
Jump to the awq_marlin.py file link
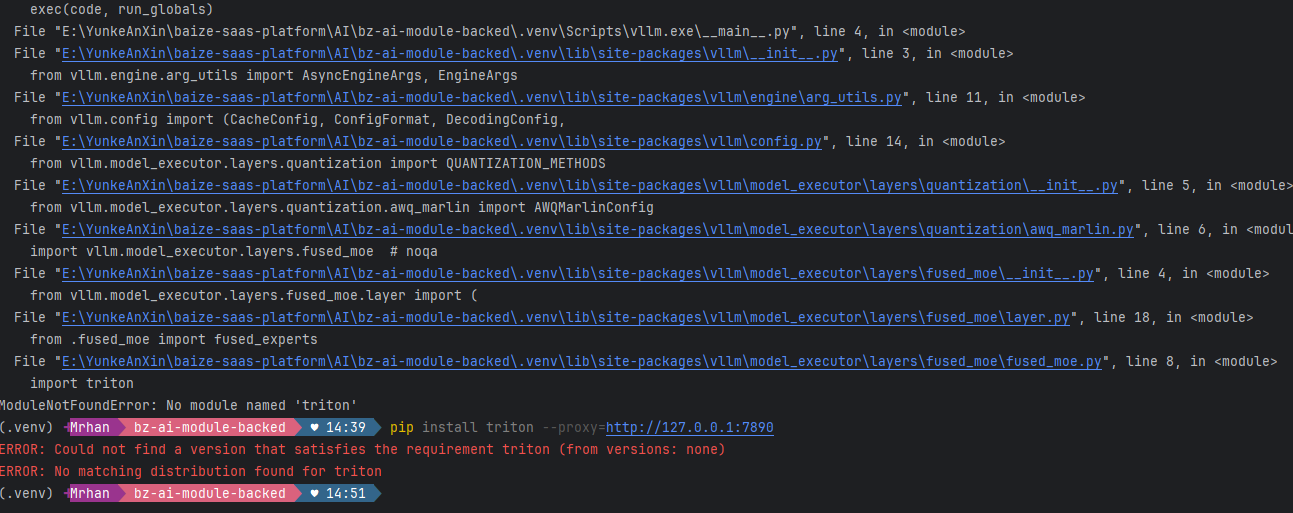(x=598, y=229)
